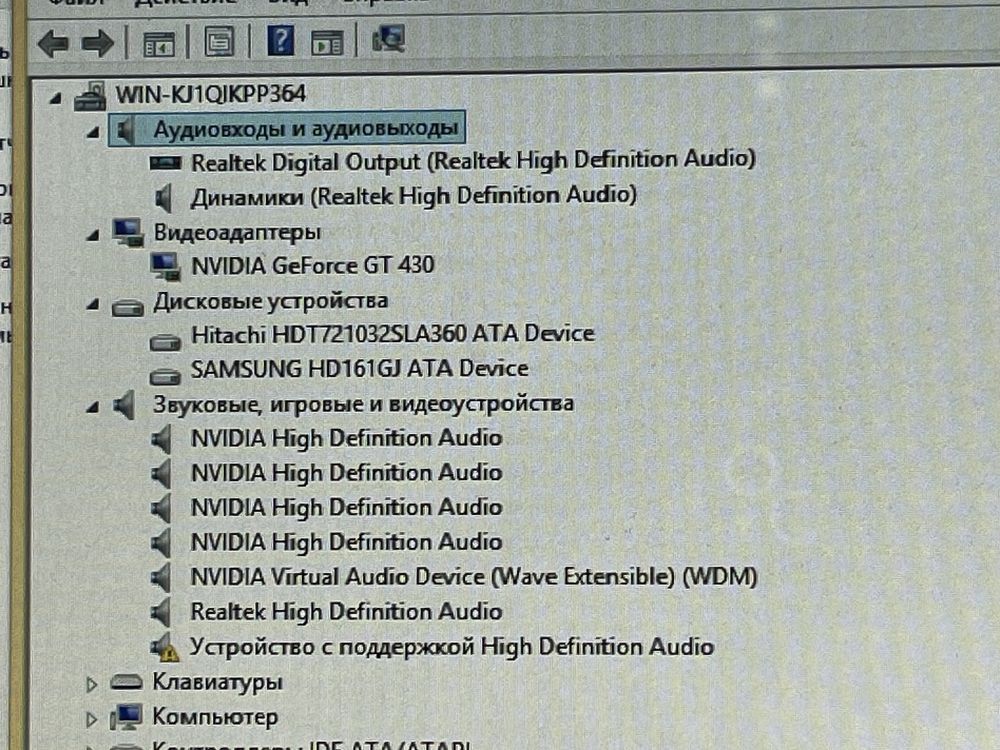Select the NVIDIA GeForce GT 430 adapter
Viewport: 1000px width, 750px height.
point(312,265)
